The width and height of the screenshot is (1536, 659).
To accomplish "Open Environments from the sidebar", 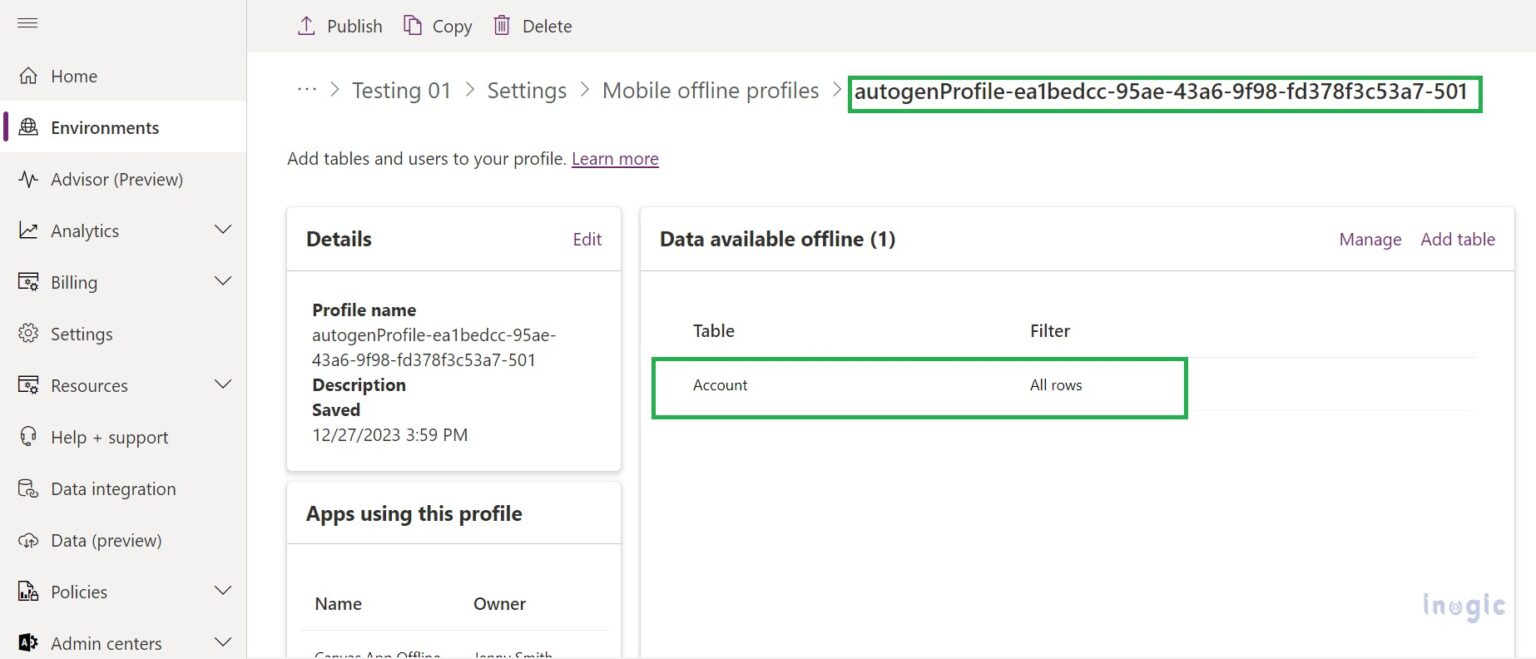I will coord(105,127).
